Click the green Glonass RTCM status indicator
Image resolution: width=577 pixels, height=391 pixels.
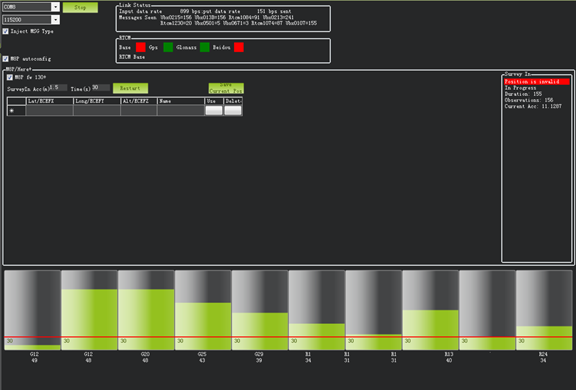(205, 47)
